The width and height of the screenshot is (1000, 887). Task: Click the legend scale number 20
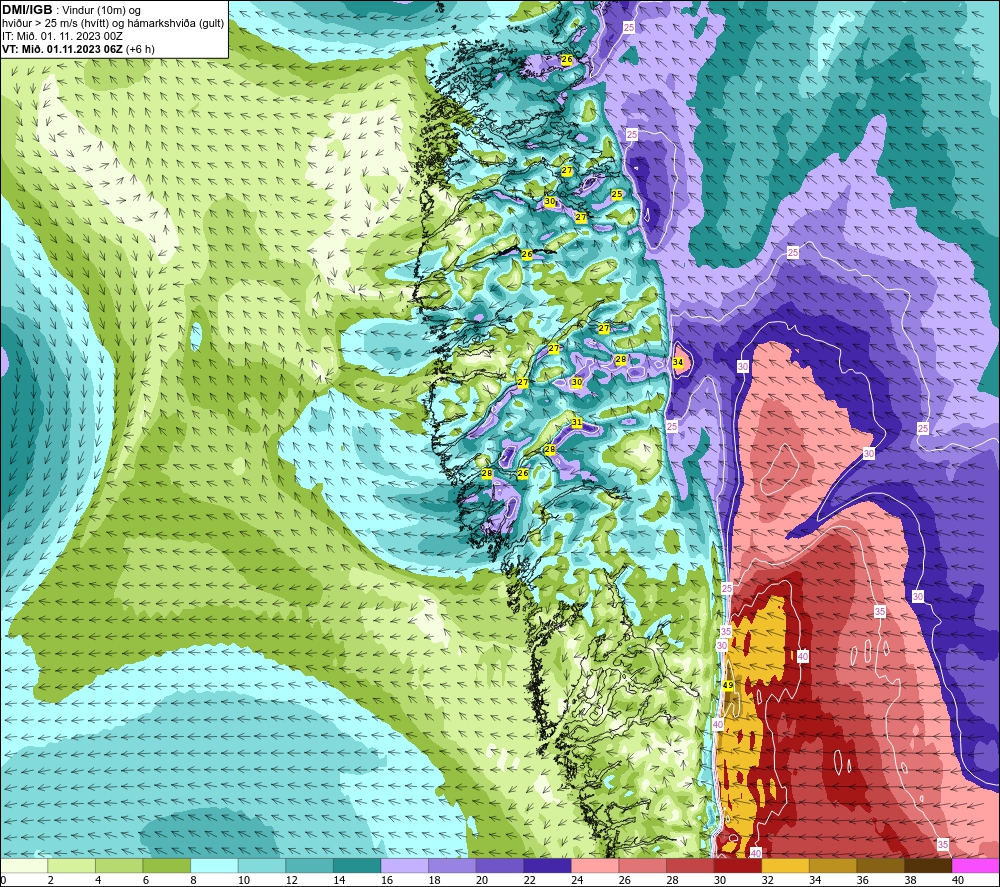click(x=482, y=880)
